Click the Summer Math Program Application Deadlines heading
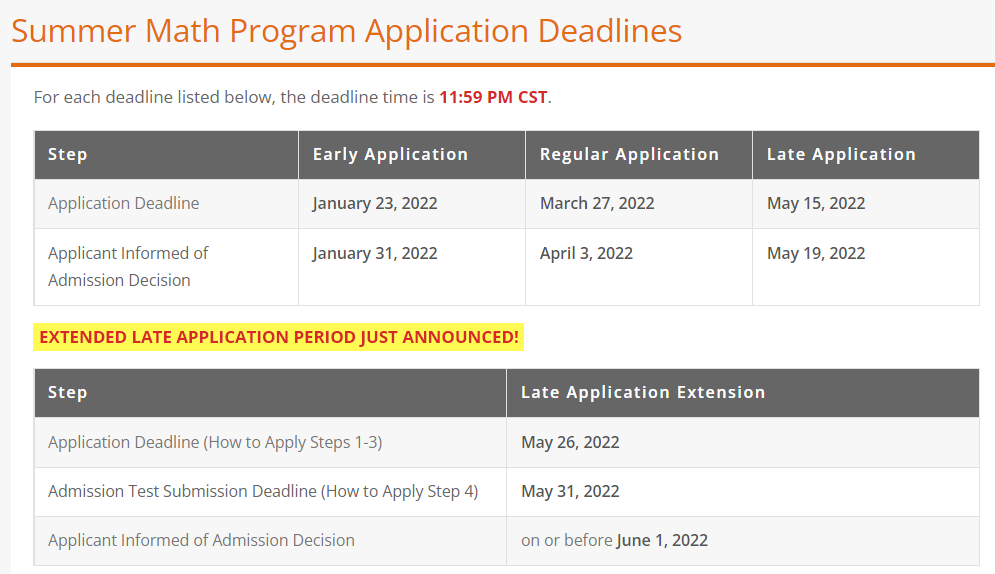995x574 pixels. [346, 31]
